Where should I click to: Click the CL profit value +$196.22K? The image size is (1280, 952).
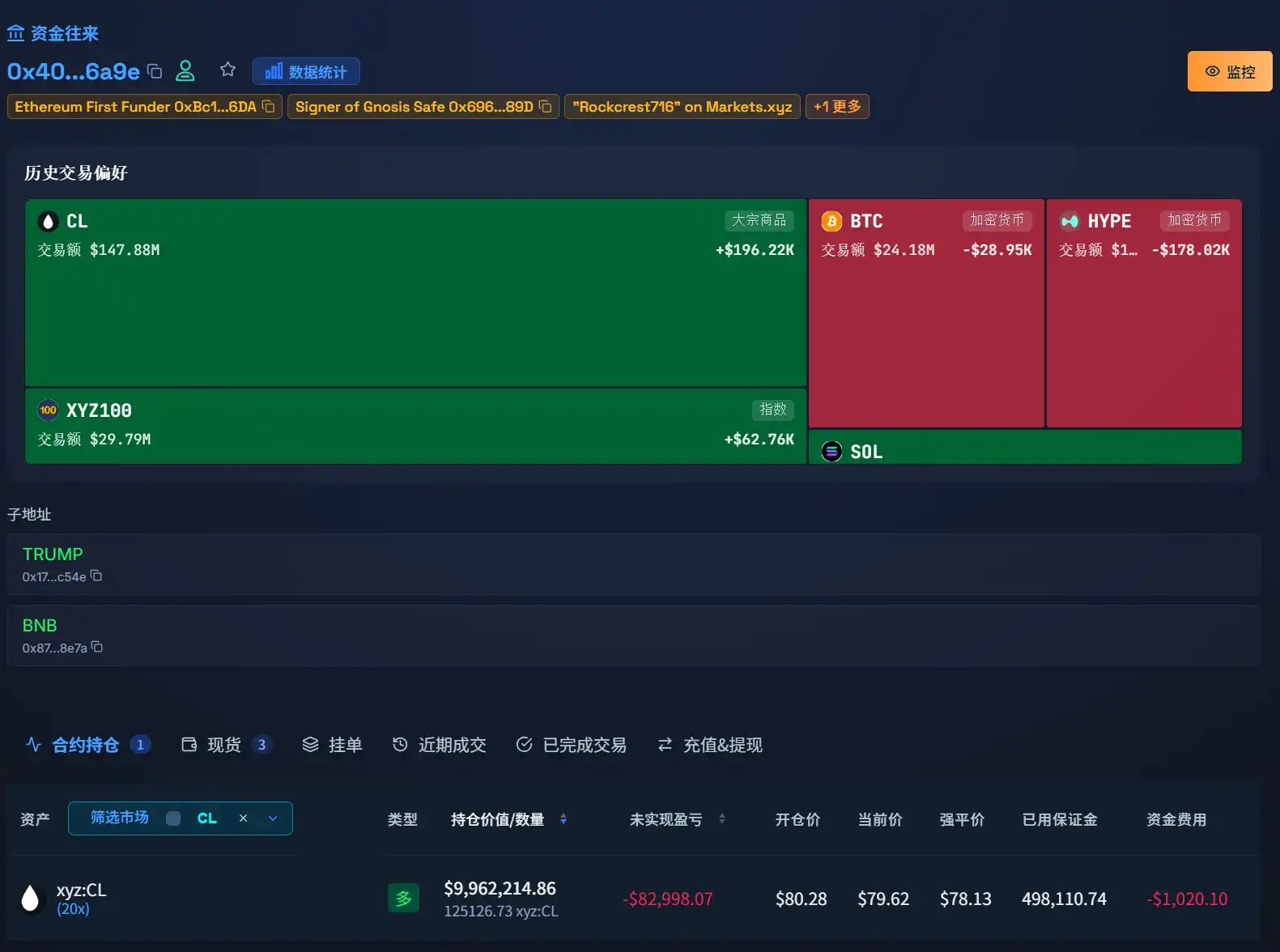pos(755,250)
